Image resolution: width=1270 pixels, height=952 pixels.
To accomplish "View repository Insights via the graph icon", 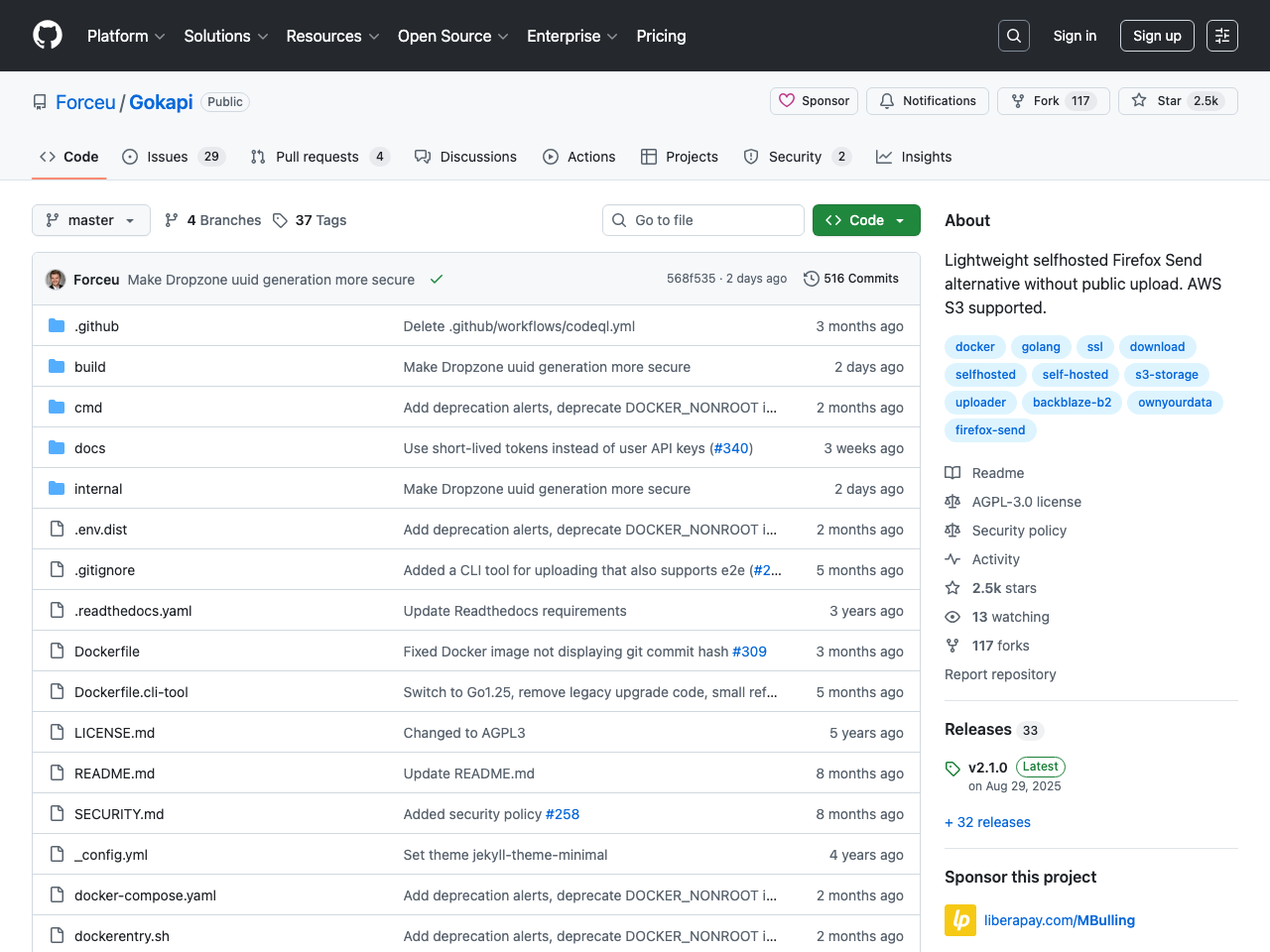I will pyautogui.click(x=882, y=157).
